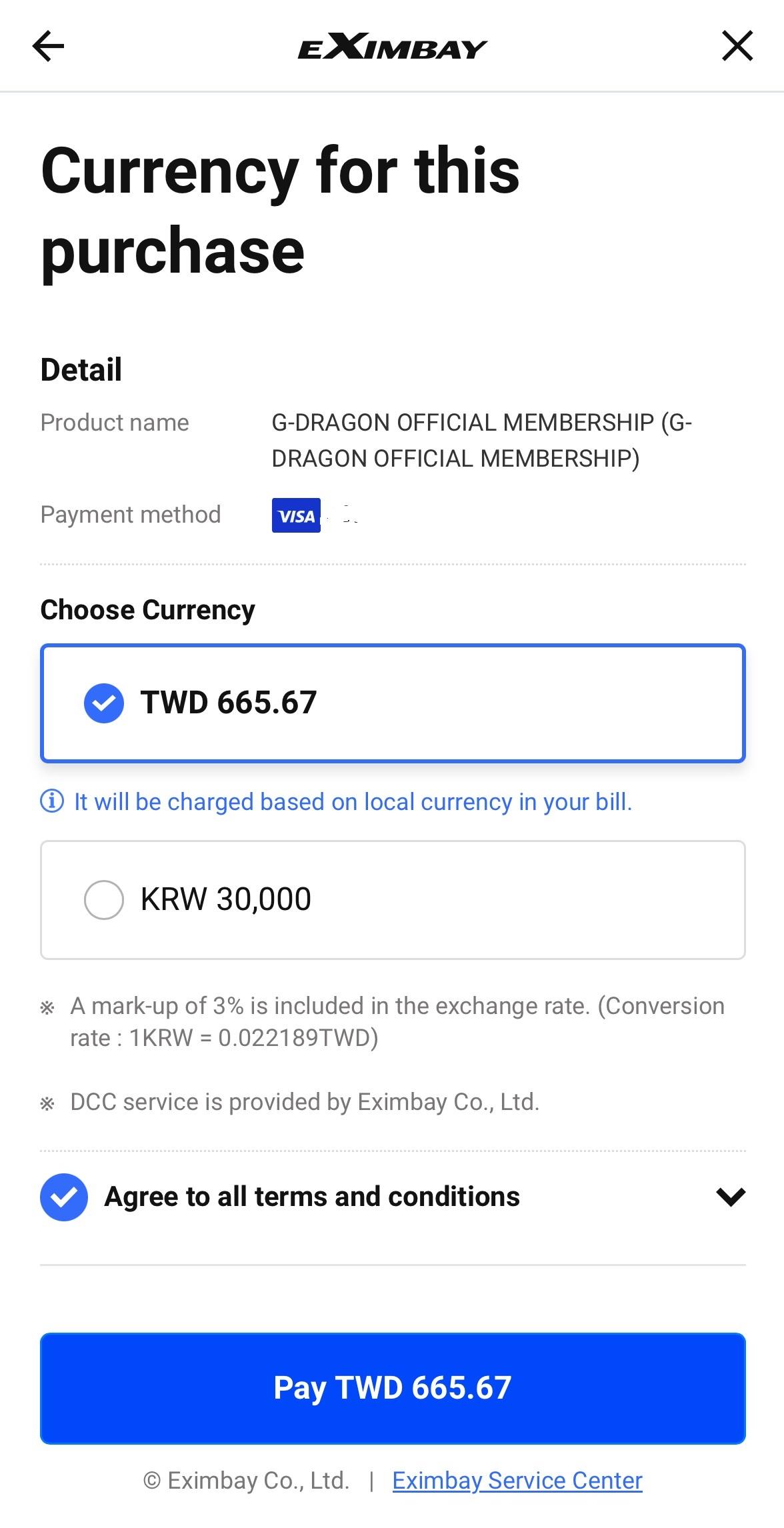Close the Eximbay payment page
The height and width of the screenshot is (1528, 784).
737,46
